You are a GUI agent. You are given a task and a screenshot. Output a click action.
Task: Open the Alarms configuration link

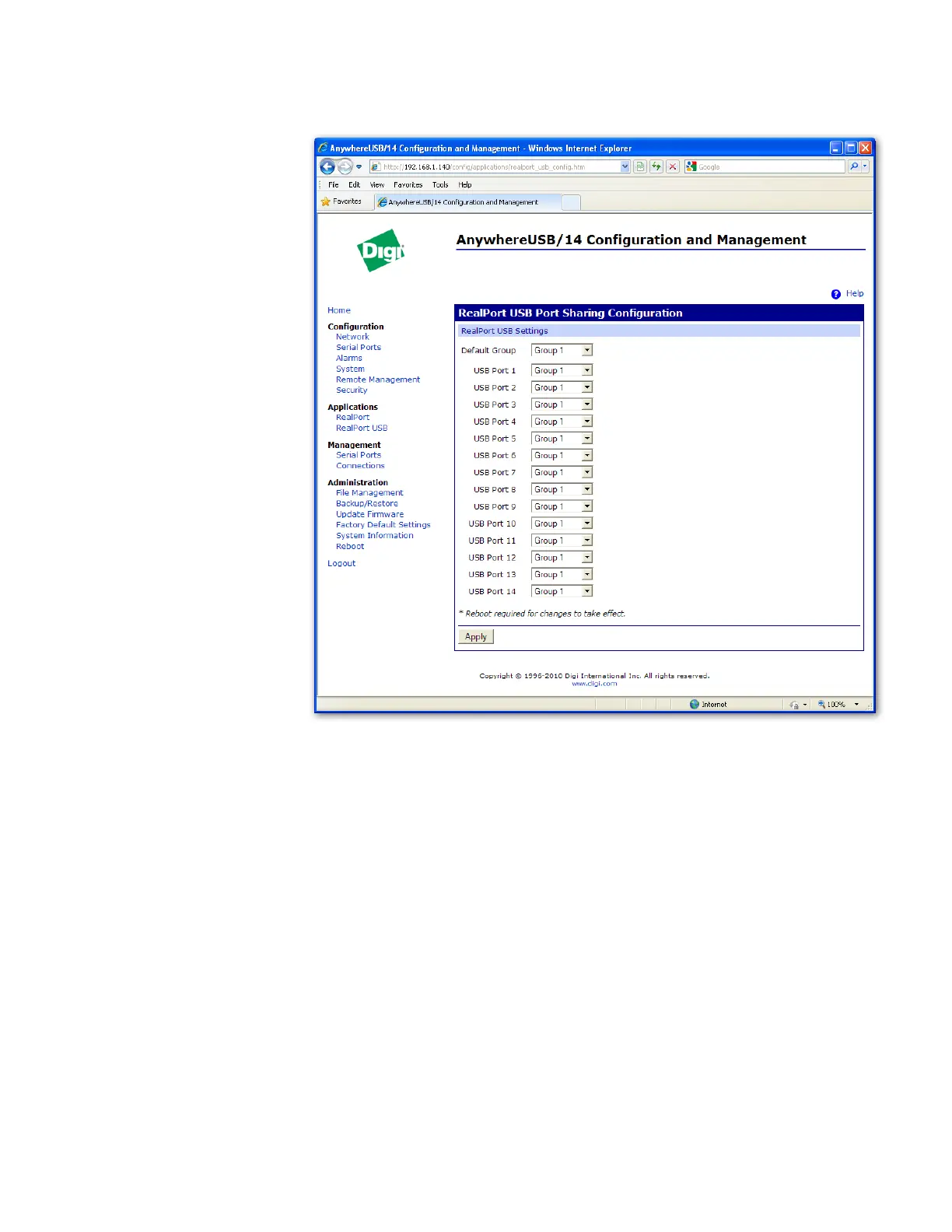[349, 359]
